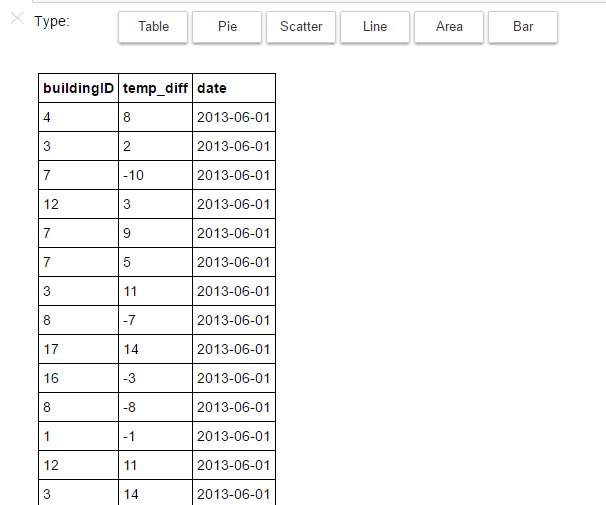Select the Area chart type
The height and width of the screenshot is (505, 606).
[449, 27]
